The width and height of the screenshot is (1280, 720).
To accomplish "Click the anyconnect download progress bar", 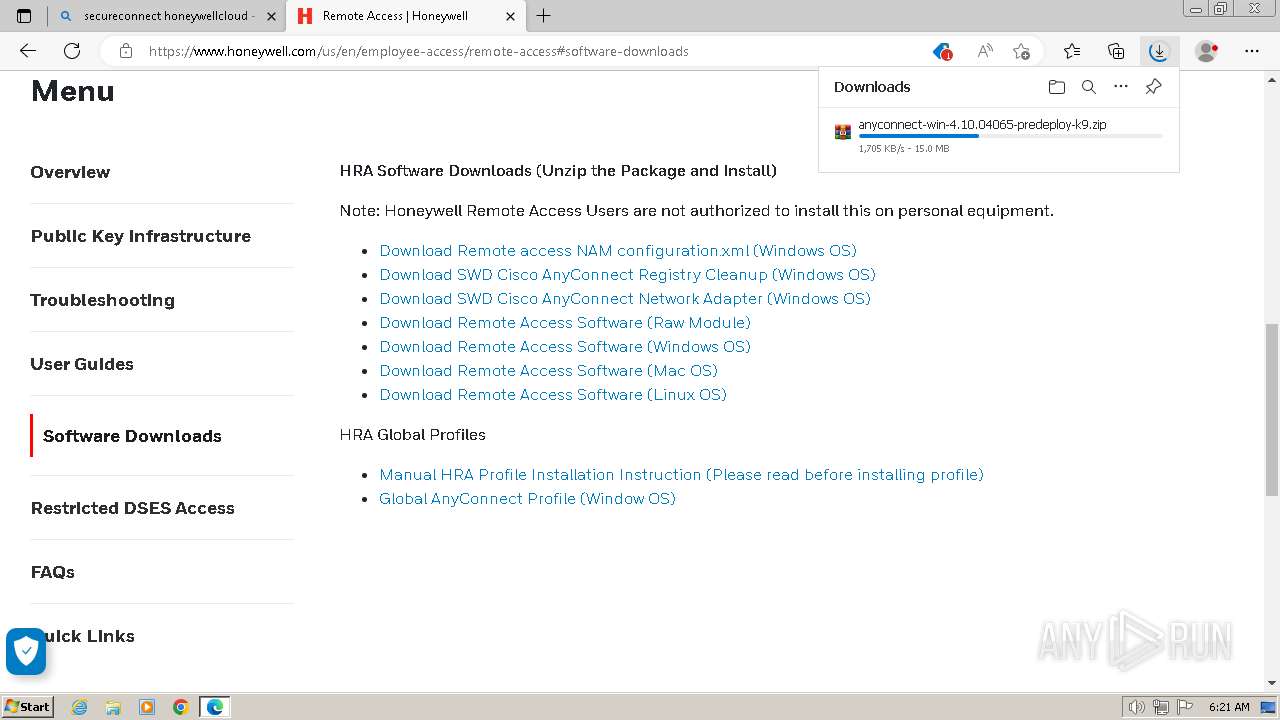I will 1010,136.
